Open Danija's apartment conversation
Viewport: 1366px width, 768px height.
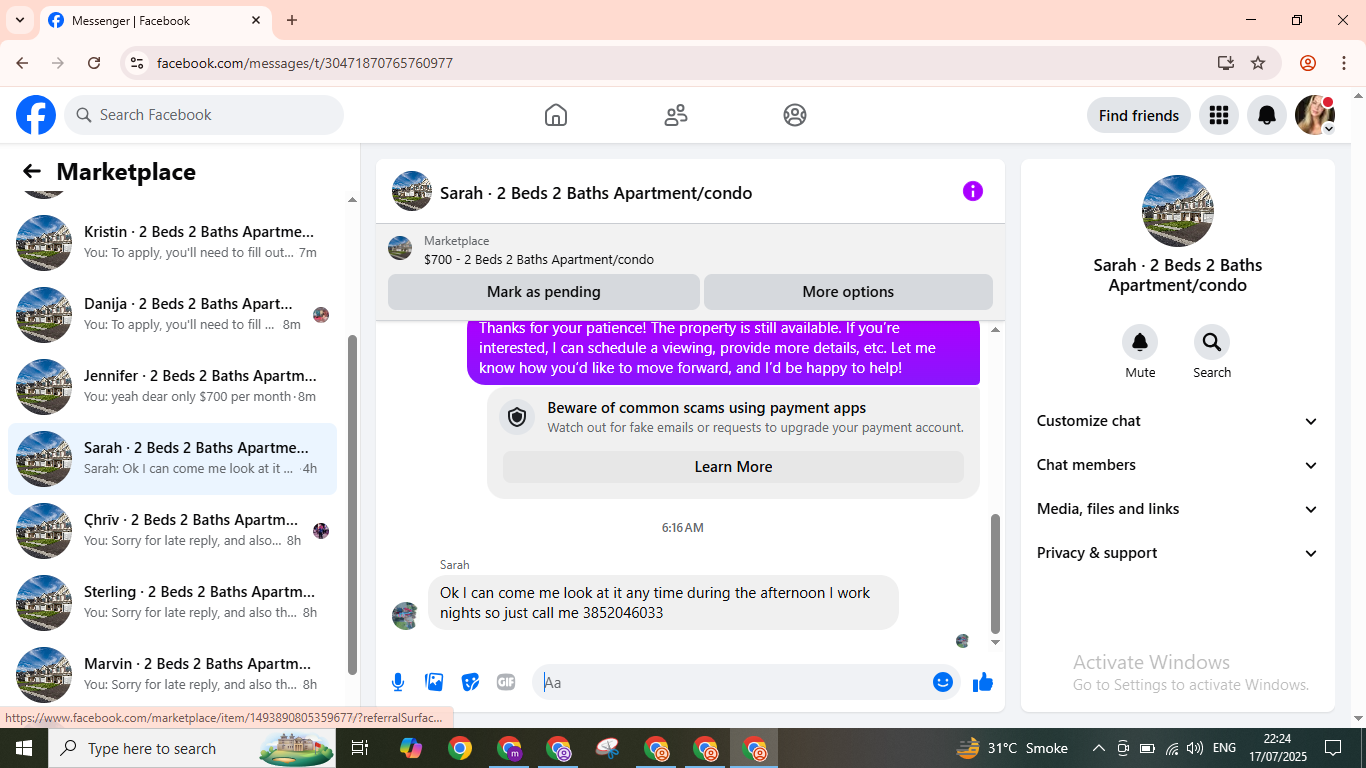172,314
